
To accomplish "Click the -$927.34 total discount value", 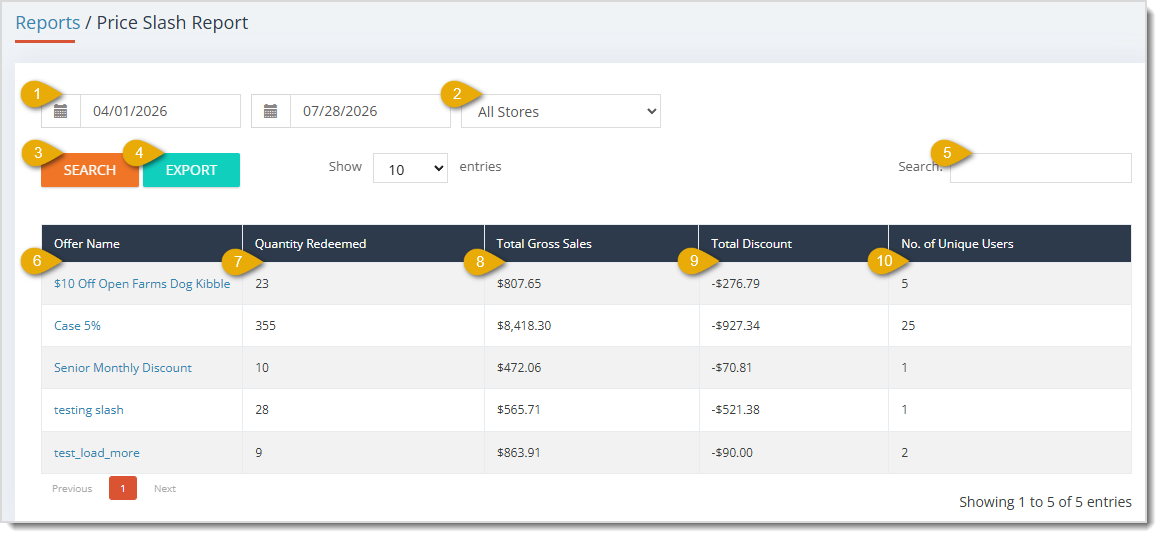I will click(x=736, y=325).
